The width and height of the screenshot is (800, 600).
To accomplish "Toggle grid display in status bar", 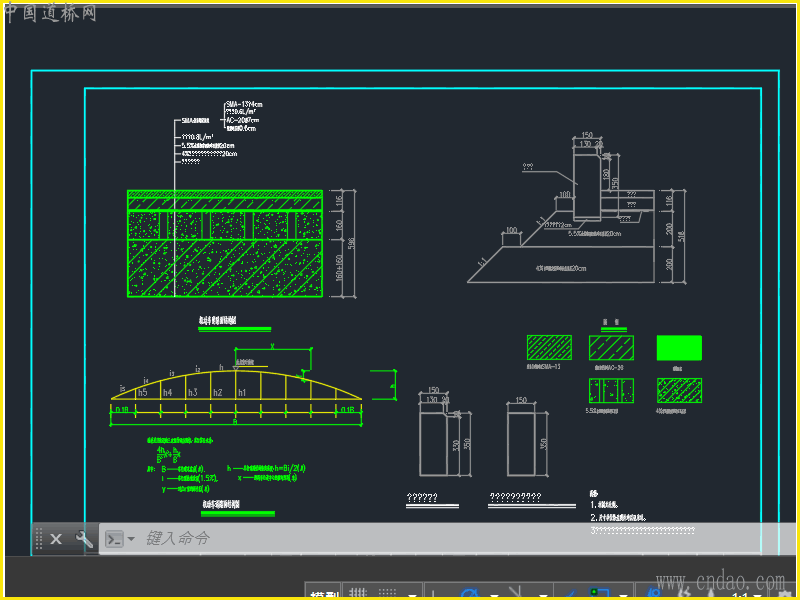I will (357, 594).
